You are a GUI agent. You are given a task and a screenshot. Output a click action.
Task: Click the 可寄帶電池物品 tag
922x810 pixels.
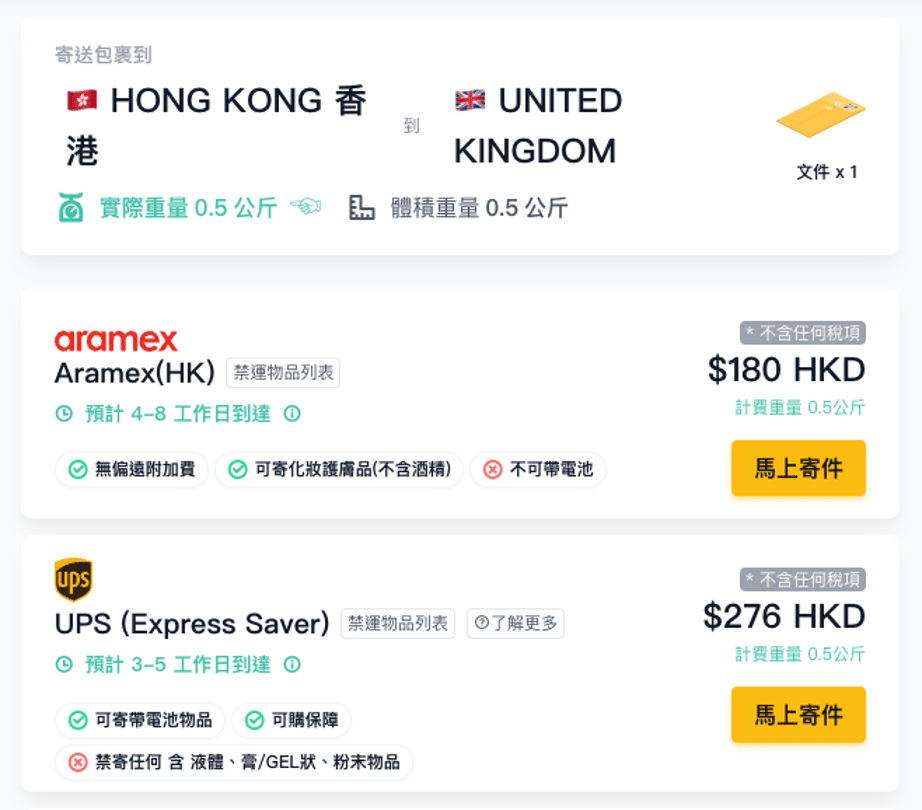click(x=140, y=720)
